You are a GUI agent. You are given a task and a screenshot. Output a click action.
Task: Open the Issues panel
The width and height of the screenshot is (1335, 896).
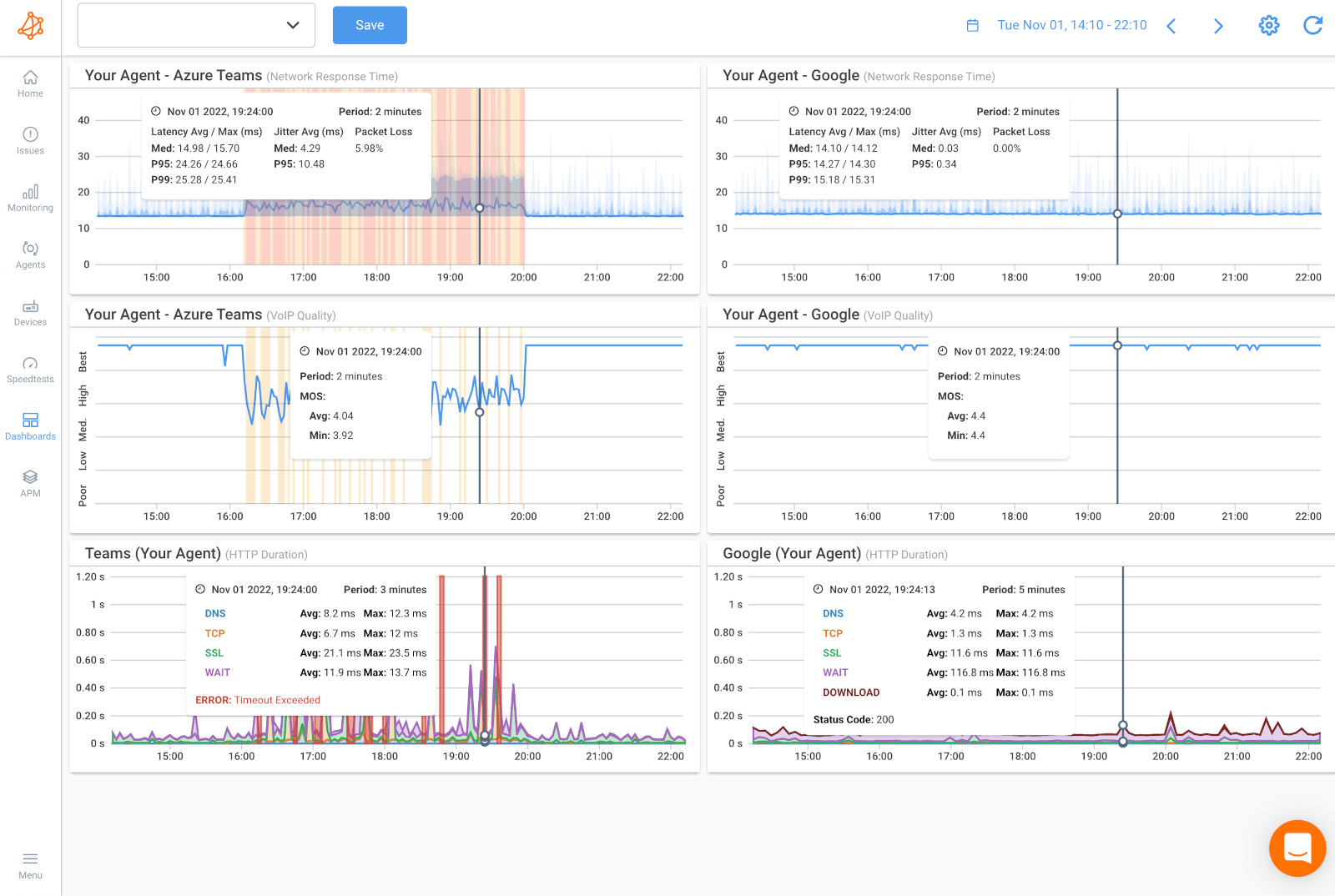tap(30, 139)
